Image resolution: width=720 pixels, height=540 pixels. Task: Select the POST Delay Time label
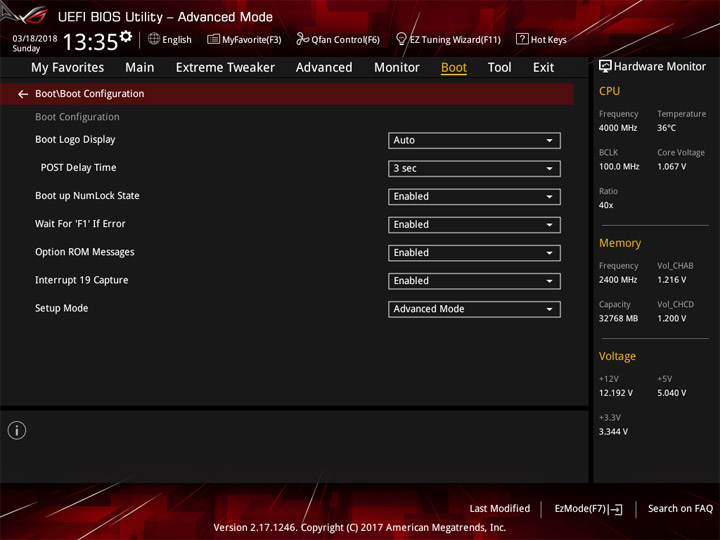tap(79, 168)
